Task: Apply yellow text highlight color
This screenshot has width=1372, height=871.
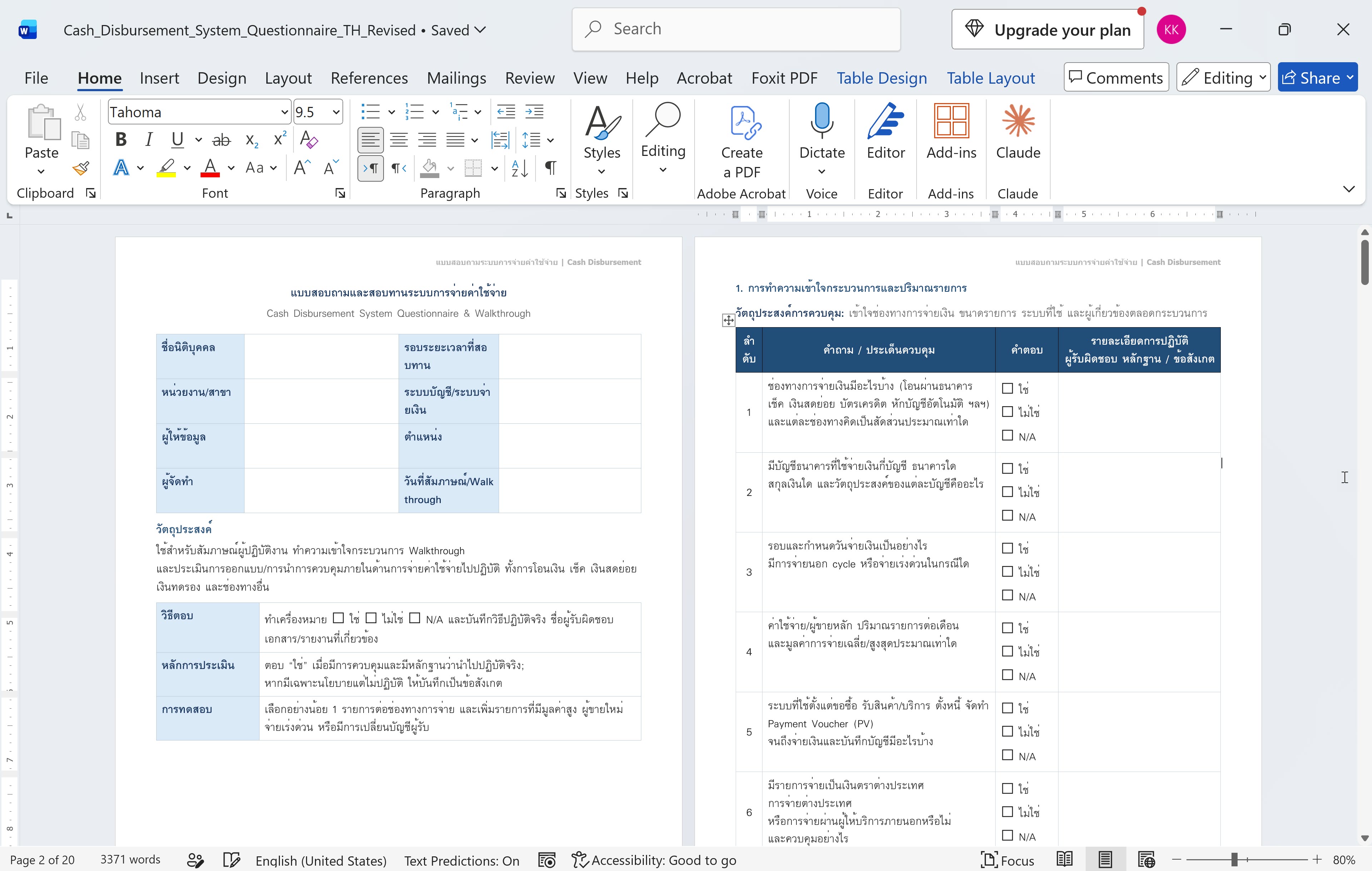Action: (166, 168)
